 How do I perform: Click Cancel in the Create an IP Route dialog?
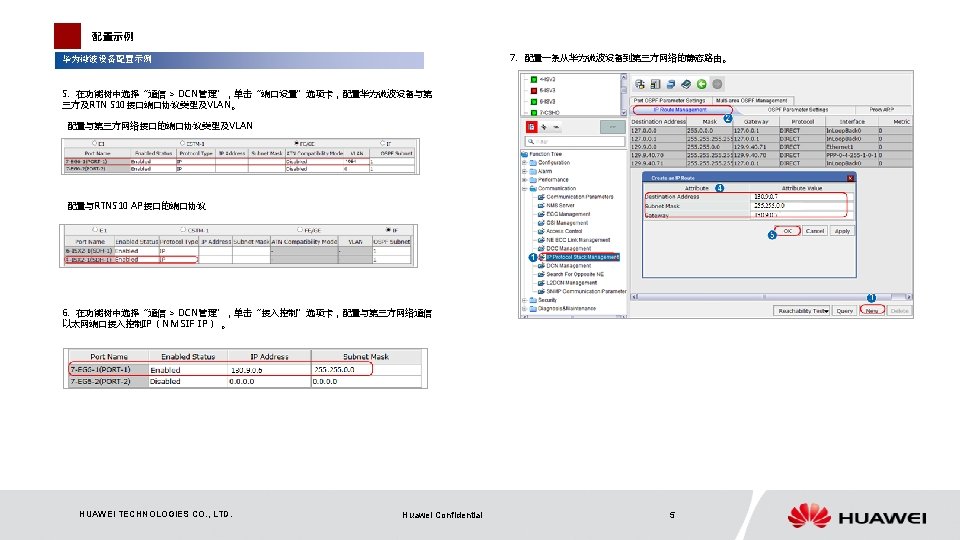(x=814, y=231)
